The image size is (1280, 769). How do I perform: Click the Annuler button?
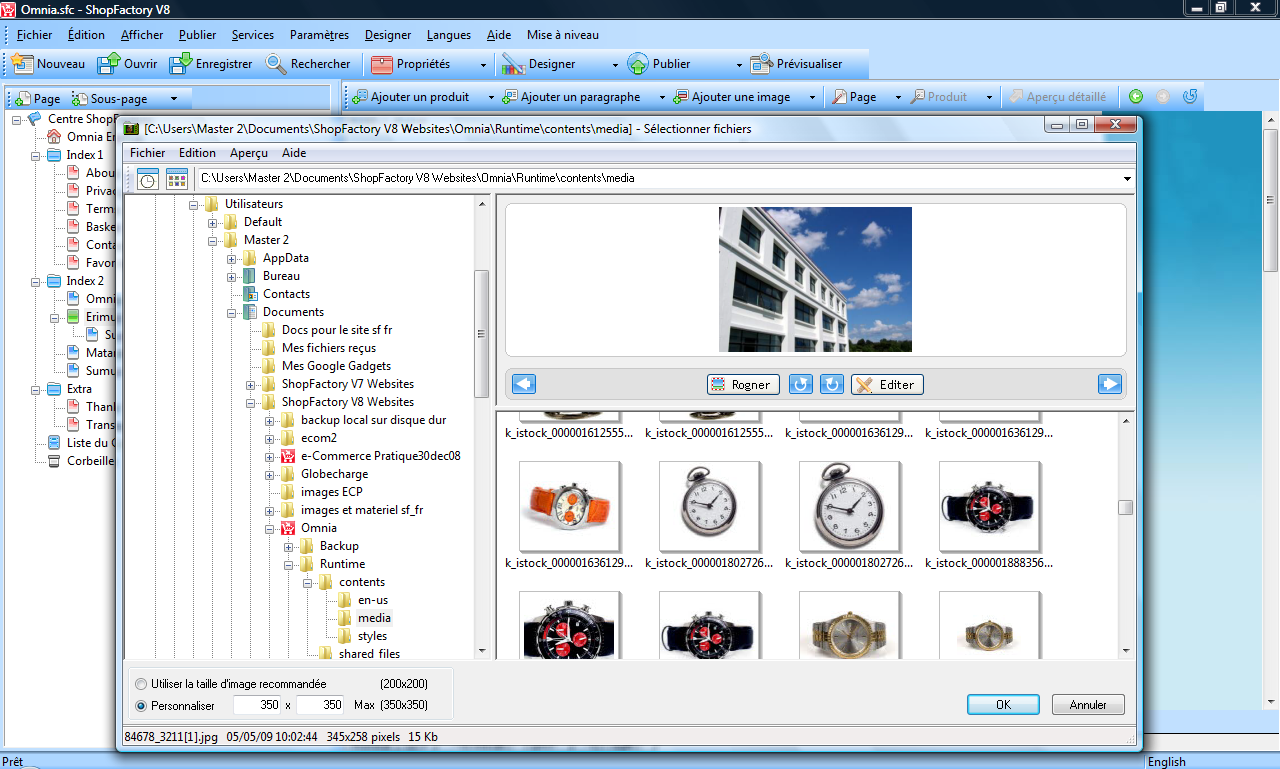point(1088,705)
